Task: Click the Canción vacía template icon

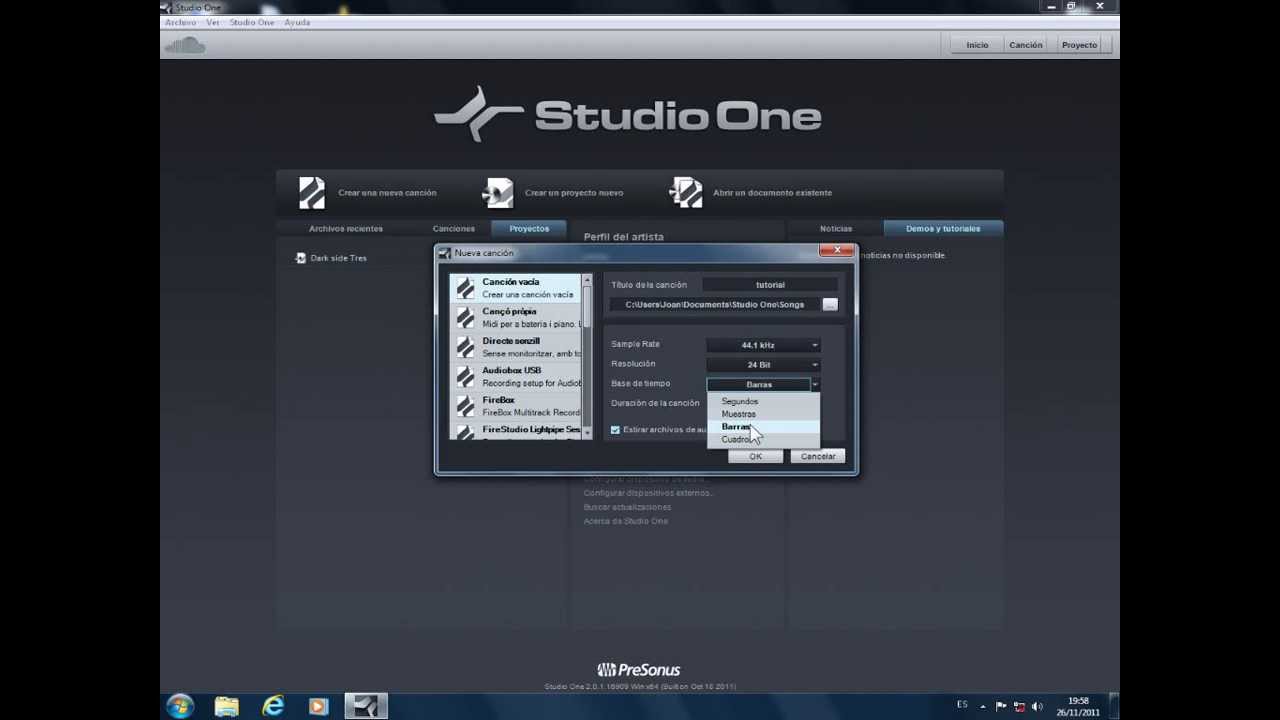Action: [x=465, y=288]
